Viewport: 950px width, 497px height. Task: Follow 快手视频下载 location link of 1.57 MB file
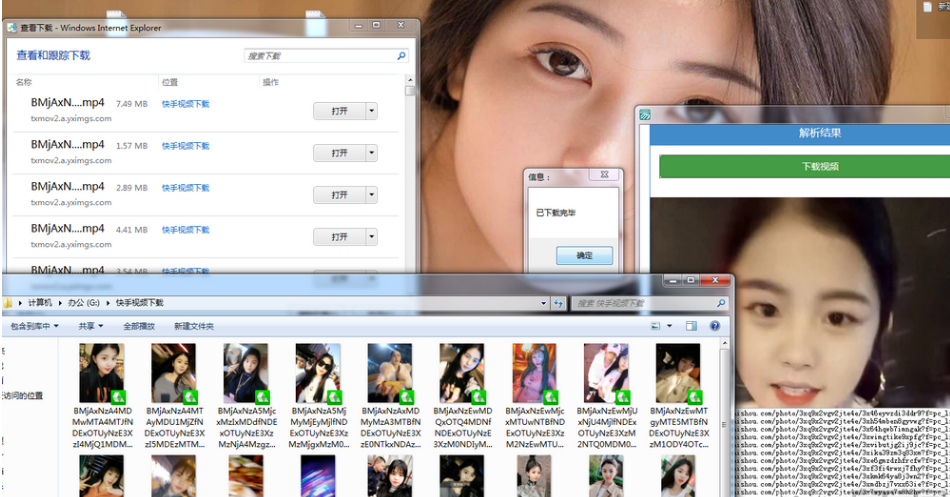(185, 146)
